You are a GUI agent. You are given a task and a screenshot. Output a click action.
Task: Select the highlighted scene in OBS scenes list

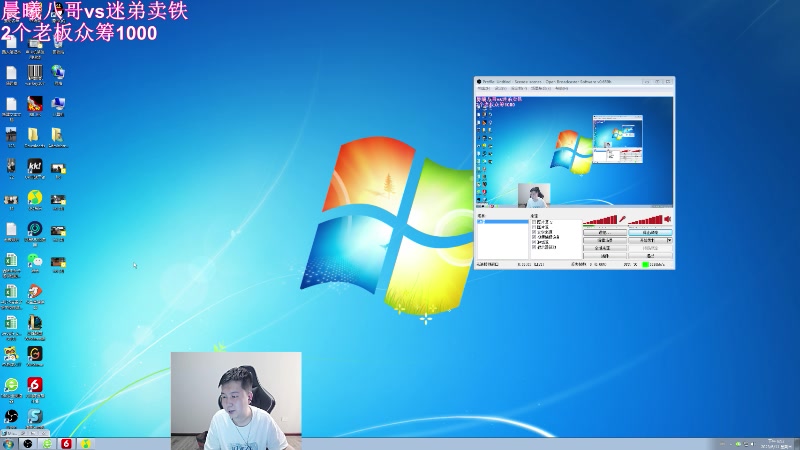pyautogui.click(x=503, y=222)
